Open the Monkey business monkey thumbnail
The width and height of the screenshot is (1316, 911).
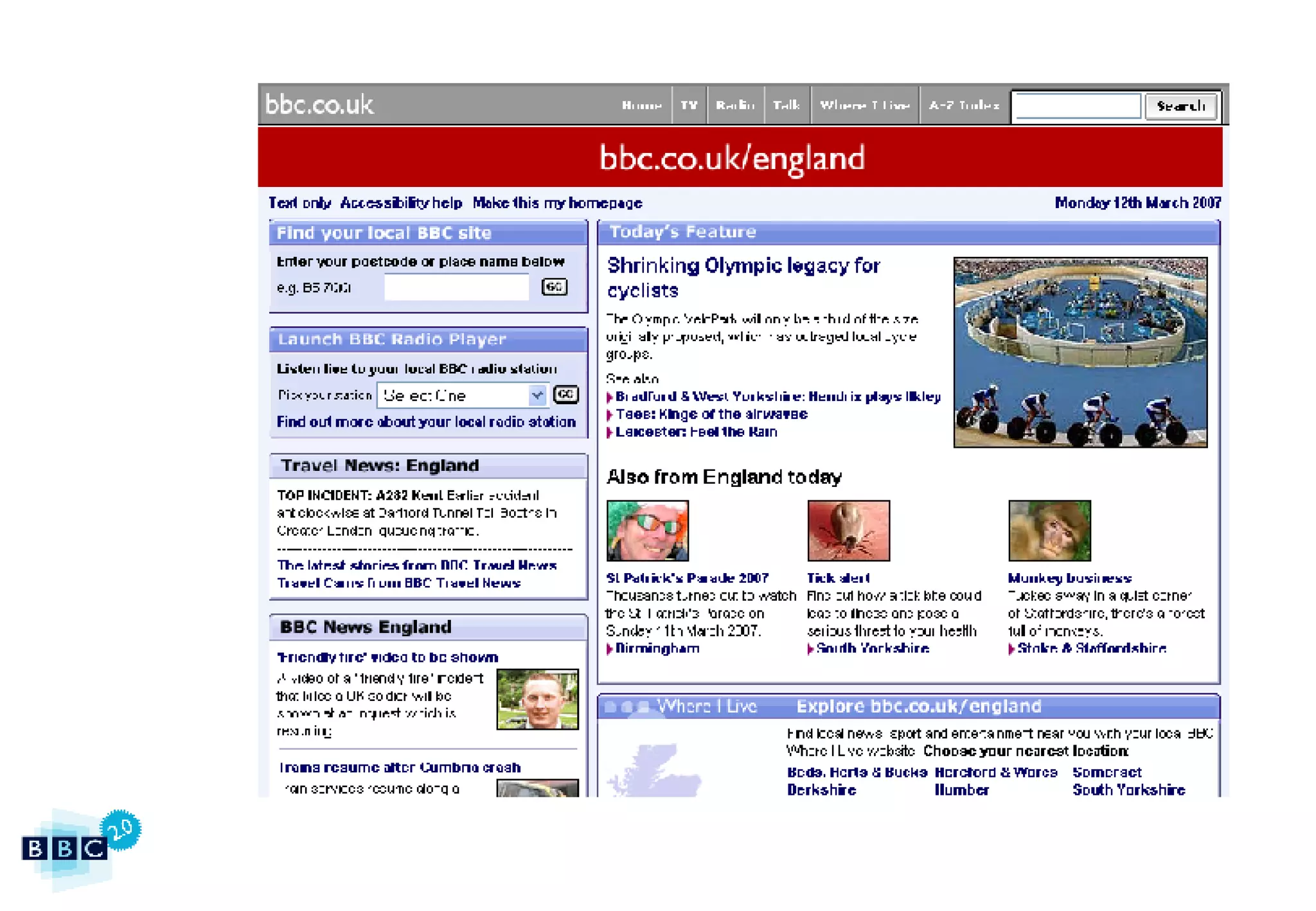coord(1049,530)
